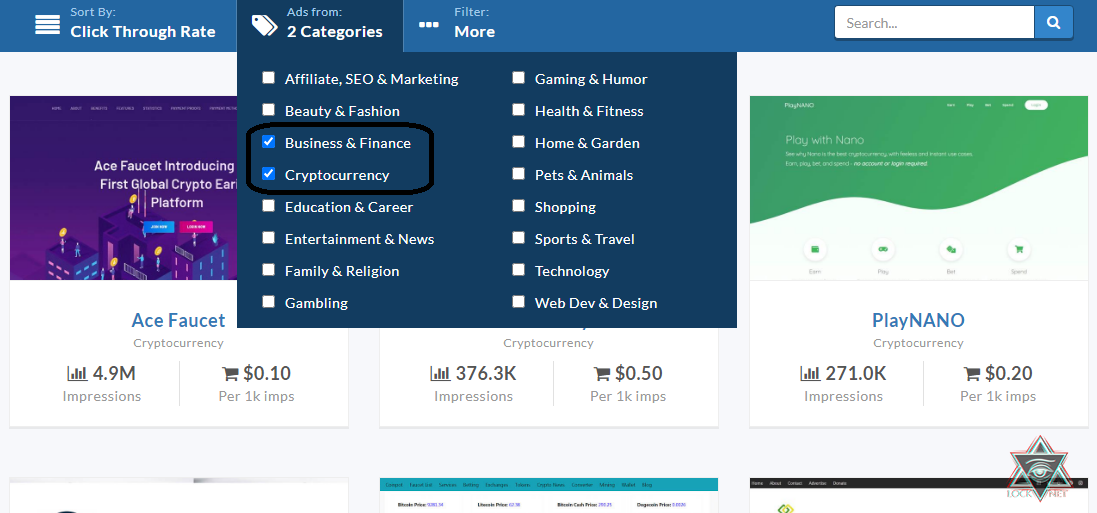Click inside the Search text field
1097x513 pixels.
933,22
